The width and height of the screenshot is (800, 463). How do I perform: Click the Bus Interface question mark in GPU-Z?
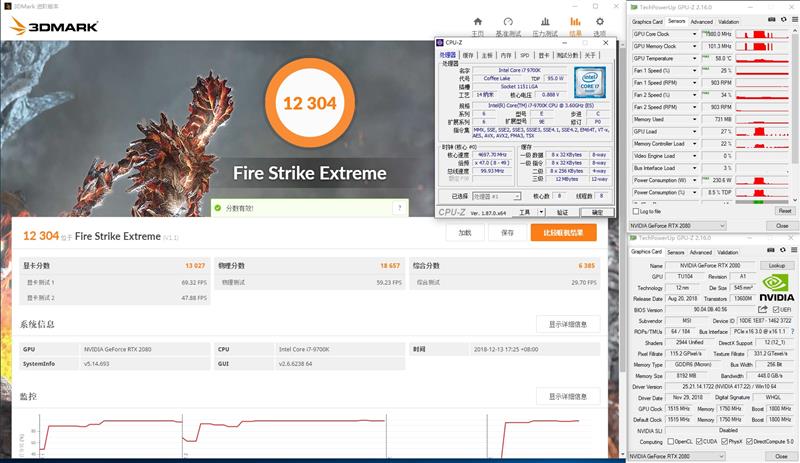tap(792, 332)
